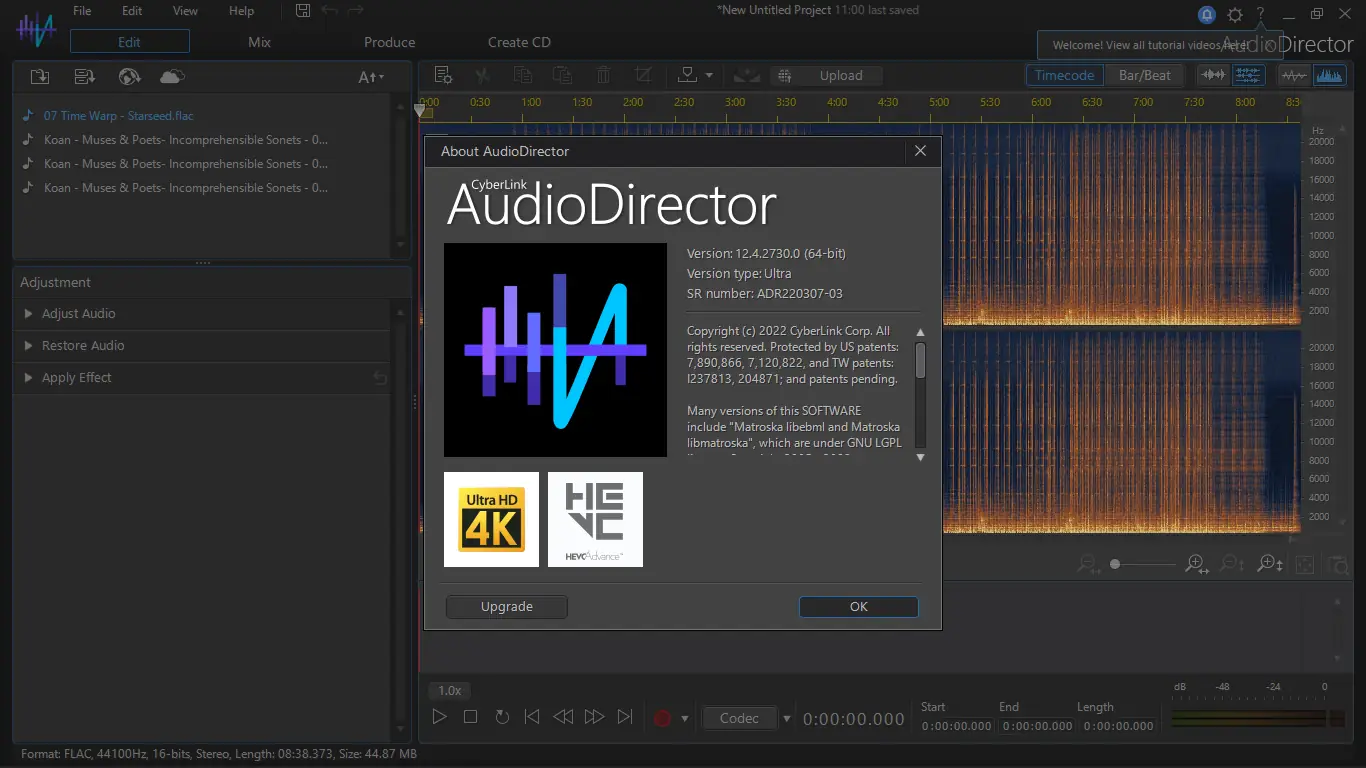Click the download from web globe icon

tap(128, 77)
